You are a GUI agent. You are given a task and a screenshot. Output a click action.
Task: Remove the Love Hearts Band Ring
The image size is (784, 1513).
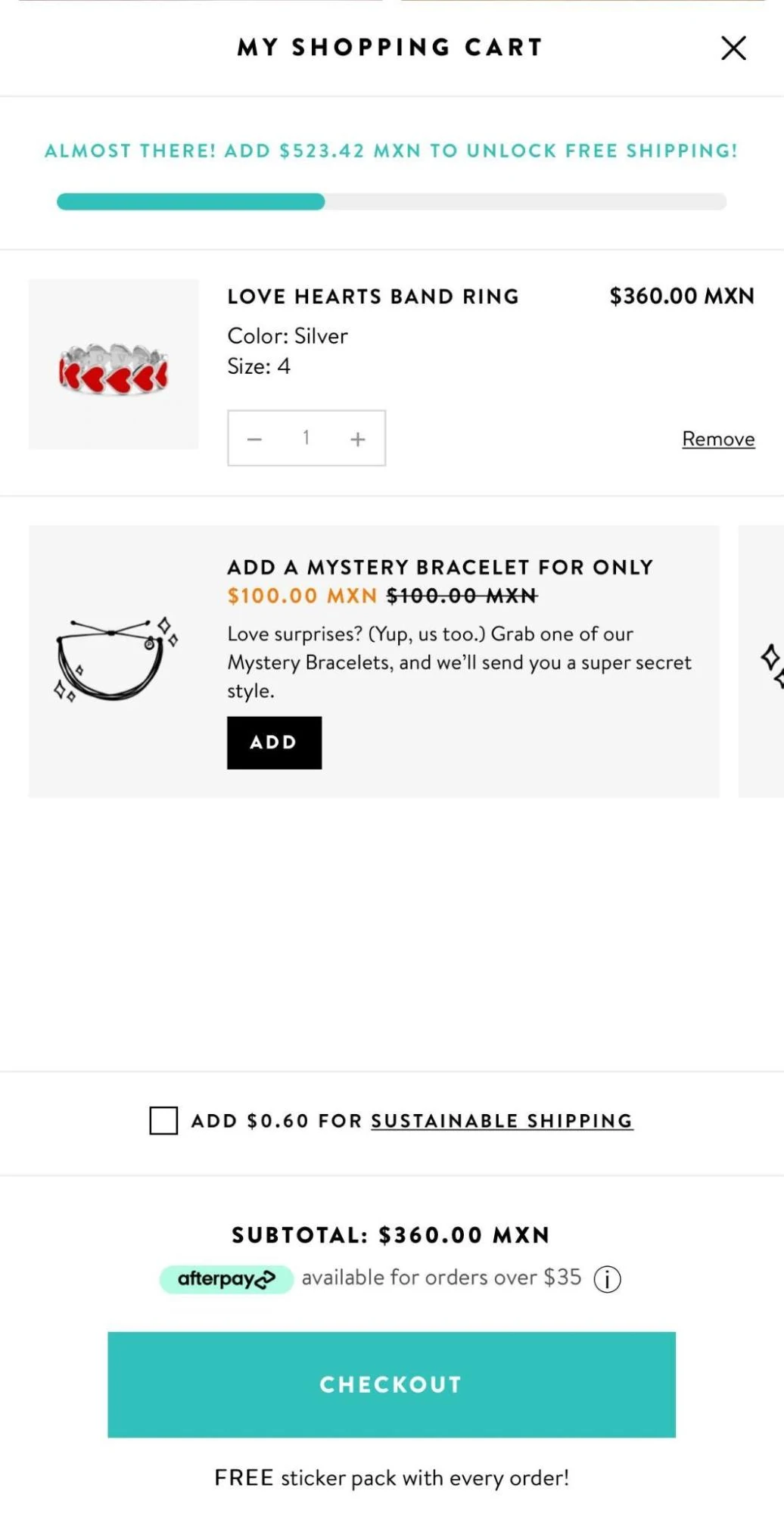click(718, 439)
